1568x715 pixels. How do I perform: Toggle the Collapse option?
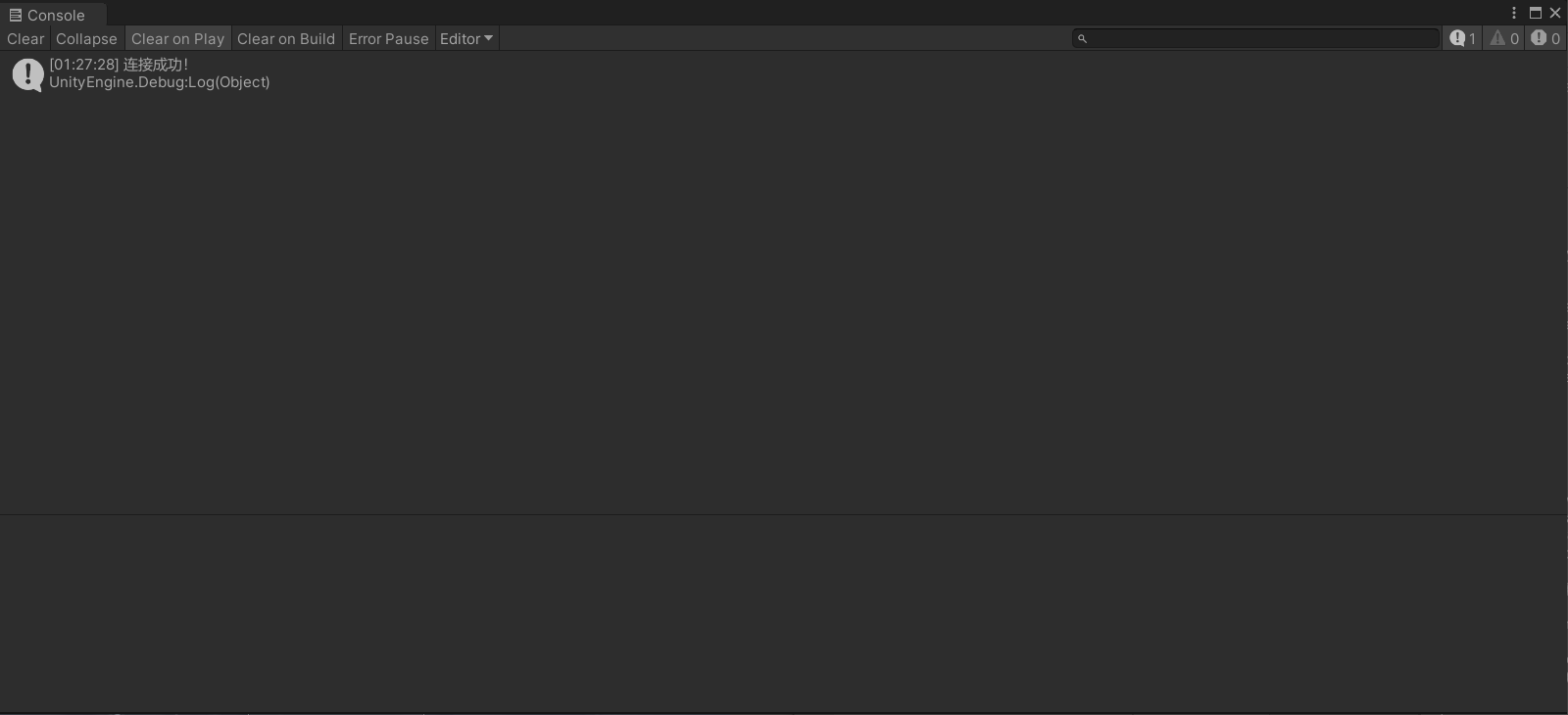pyautogui.click(x=86, y=39)
